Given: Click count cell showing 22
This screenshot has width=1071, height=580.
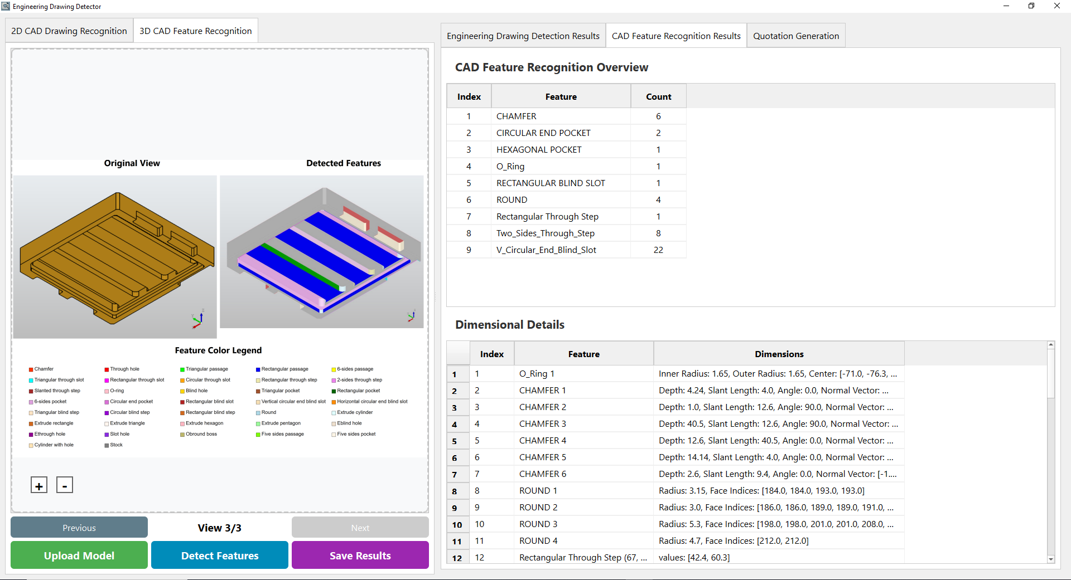Looking at the screenshot, I should [658, 250].
